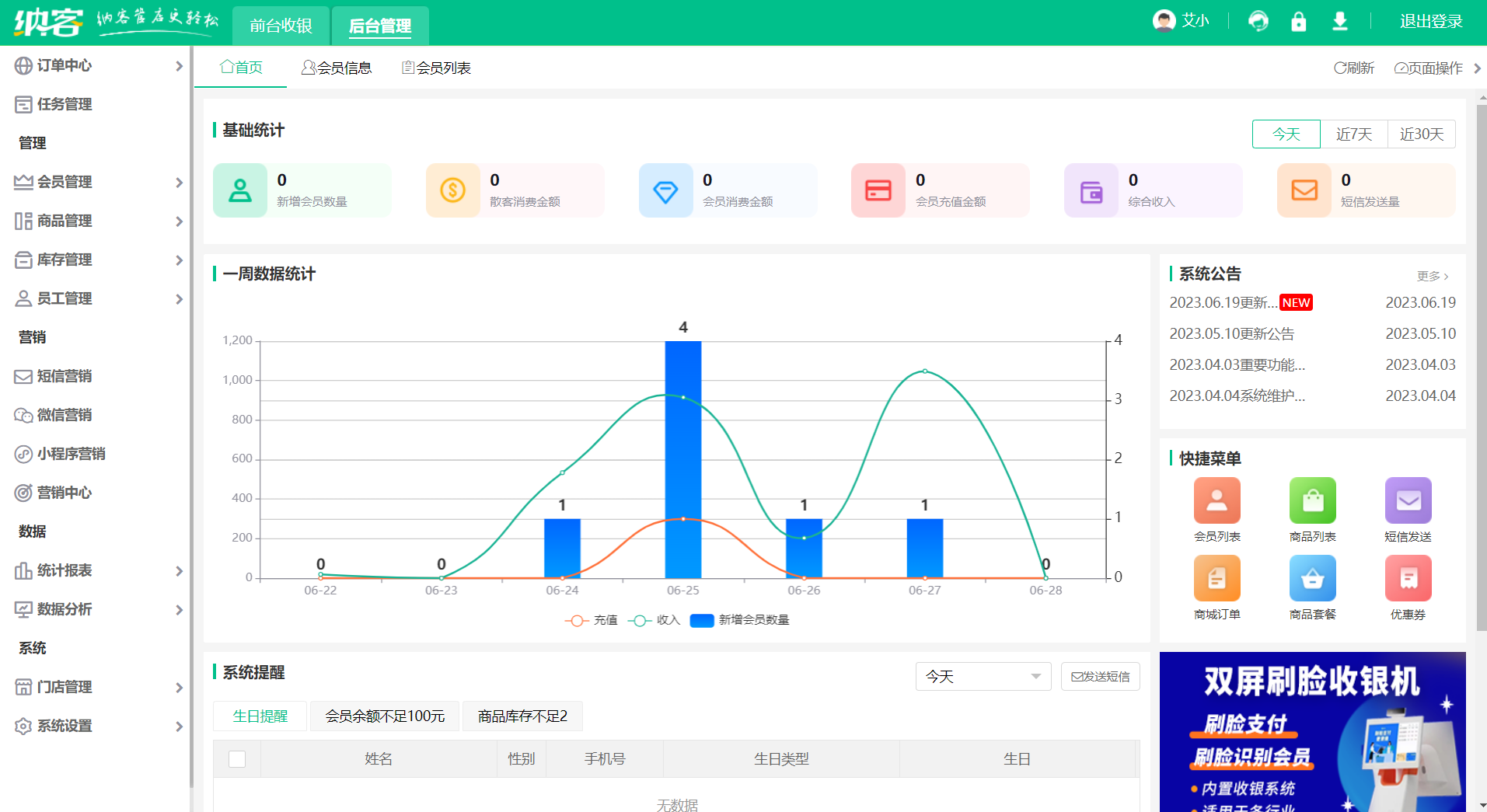Select 会员余额不足100元 reminder tab

(x=385, y=716)
